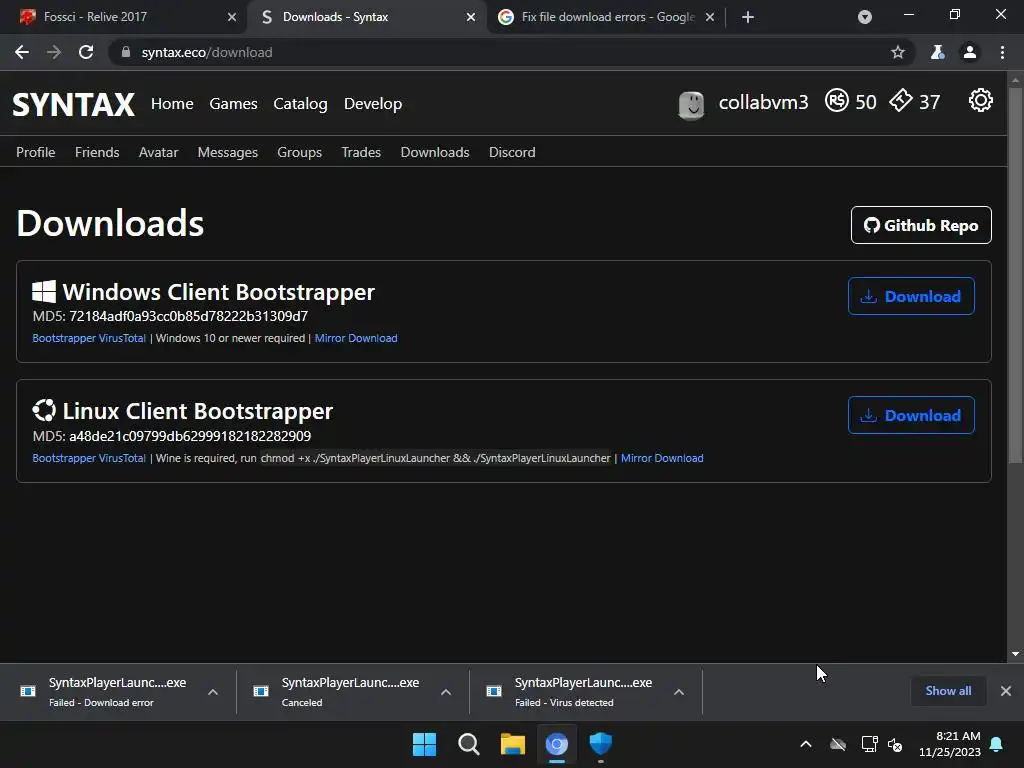Open Chrome three-dot menu

1002,52
